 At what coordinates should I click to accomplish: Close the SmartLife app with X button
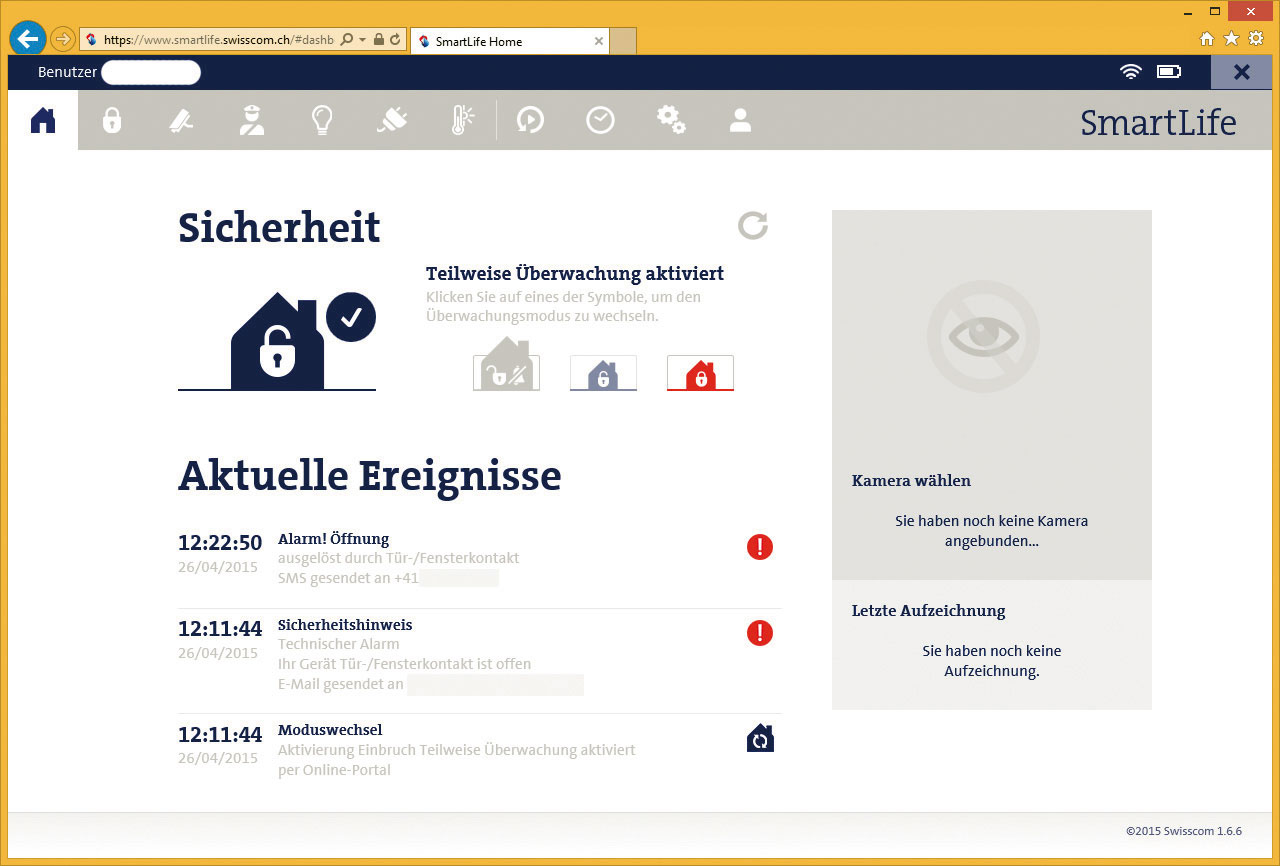click(1241, 72)
